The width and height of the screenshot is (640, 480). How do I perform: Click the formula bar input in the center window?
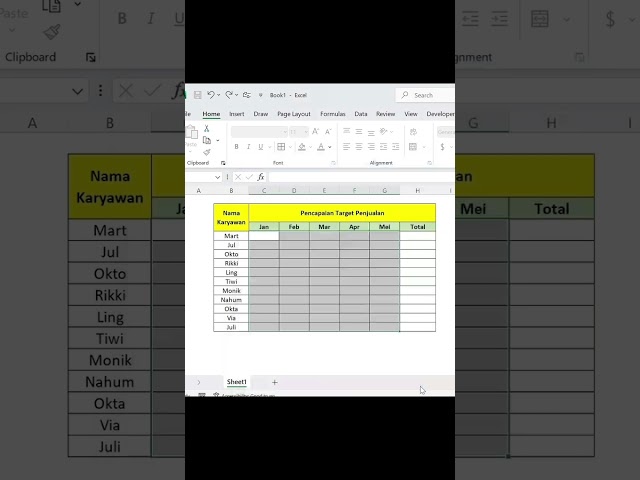pos(362,177)
